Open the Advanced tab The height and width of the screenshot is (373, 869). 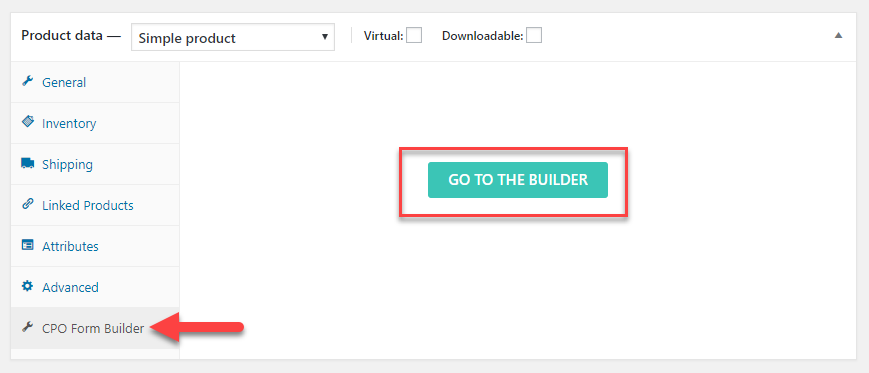click(95, 287)
